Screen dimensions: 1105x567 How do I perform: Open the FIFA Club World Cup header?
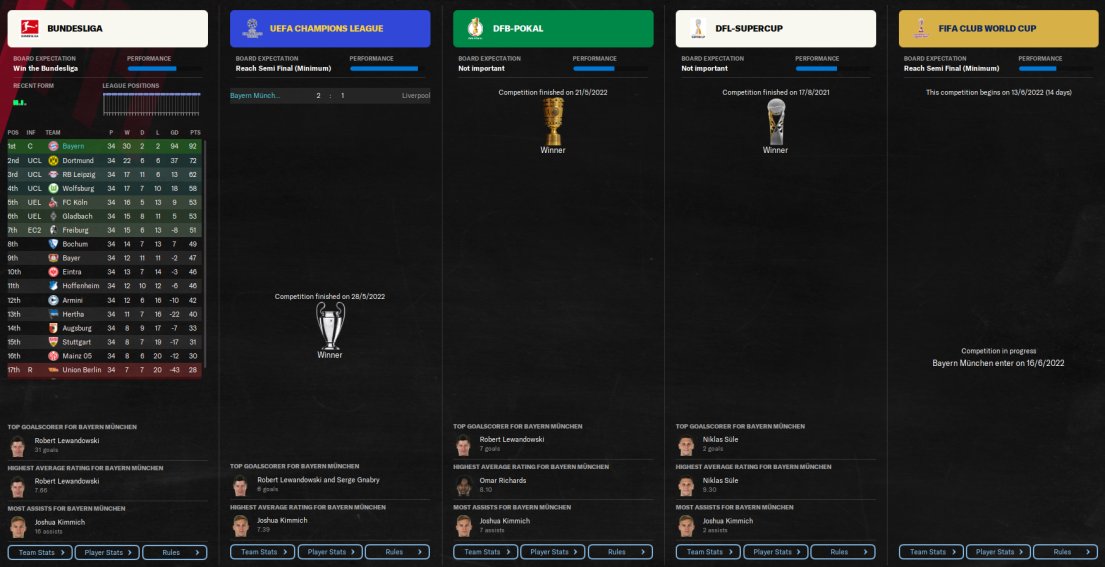999,29
